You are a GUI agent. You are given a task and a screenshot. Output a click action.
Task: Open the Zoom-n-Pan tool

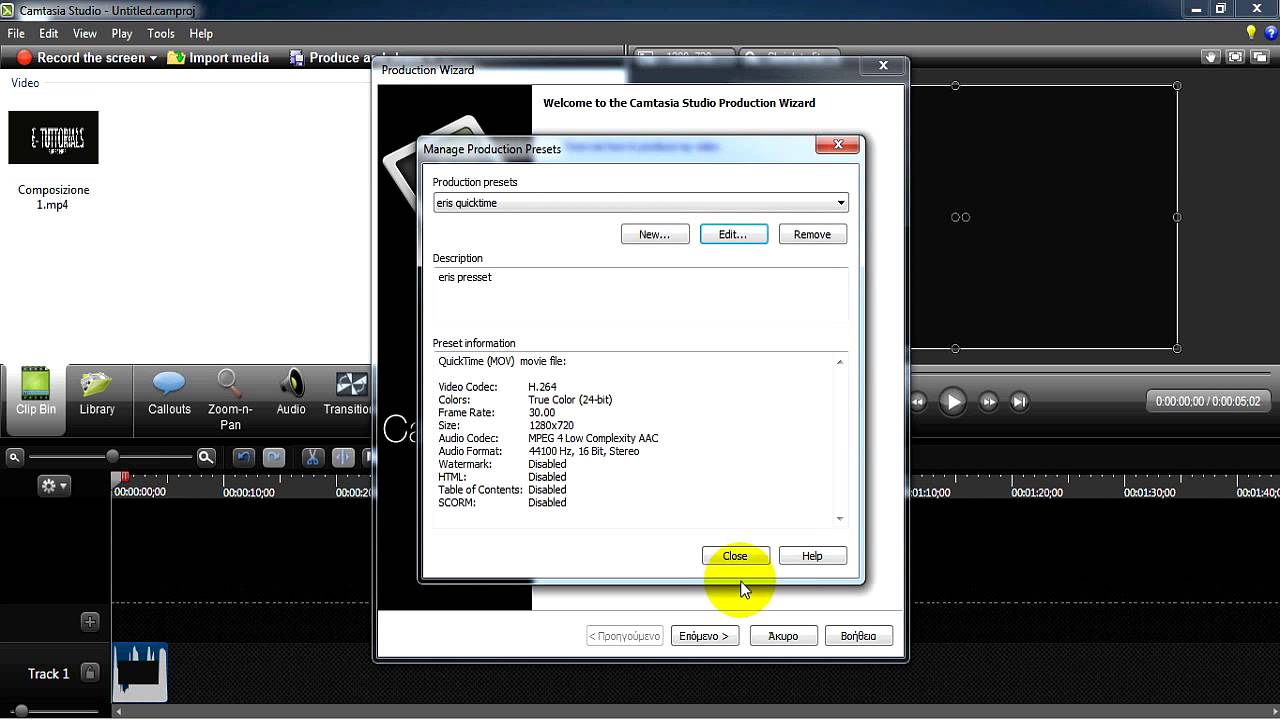pyautogui.click(x=230, y=400)
